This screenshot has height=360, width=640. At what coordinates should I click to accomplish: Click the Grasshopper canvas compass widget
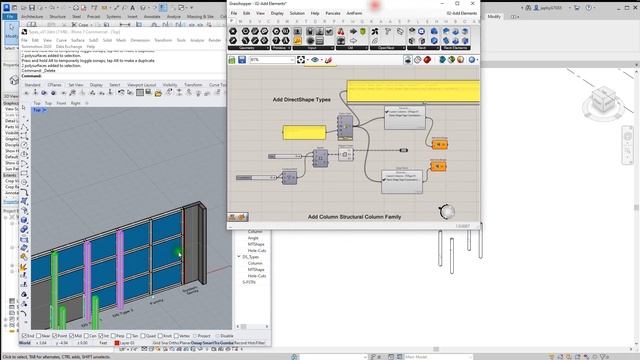click(447, 211)
